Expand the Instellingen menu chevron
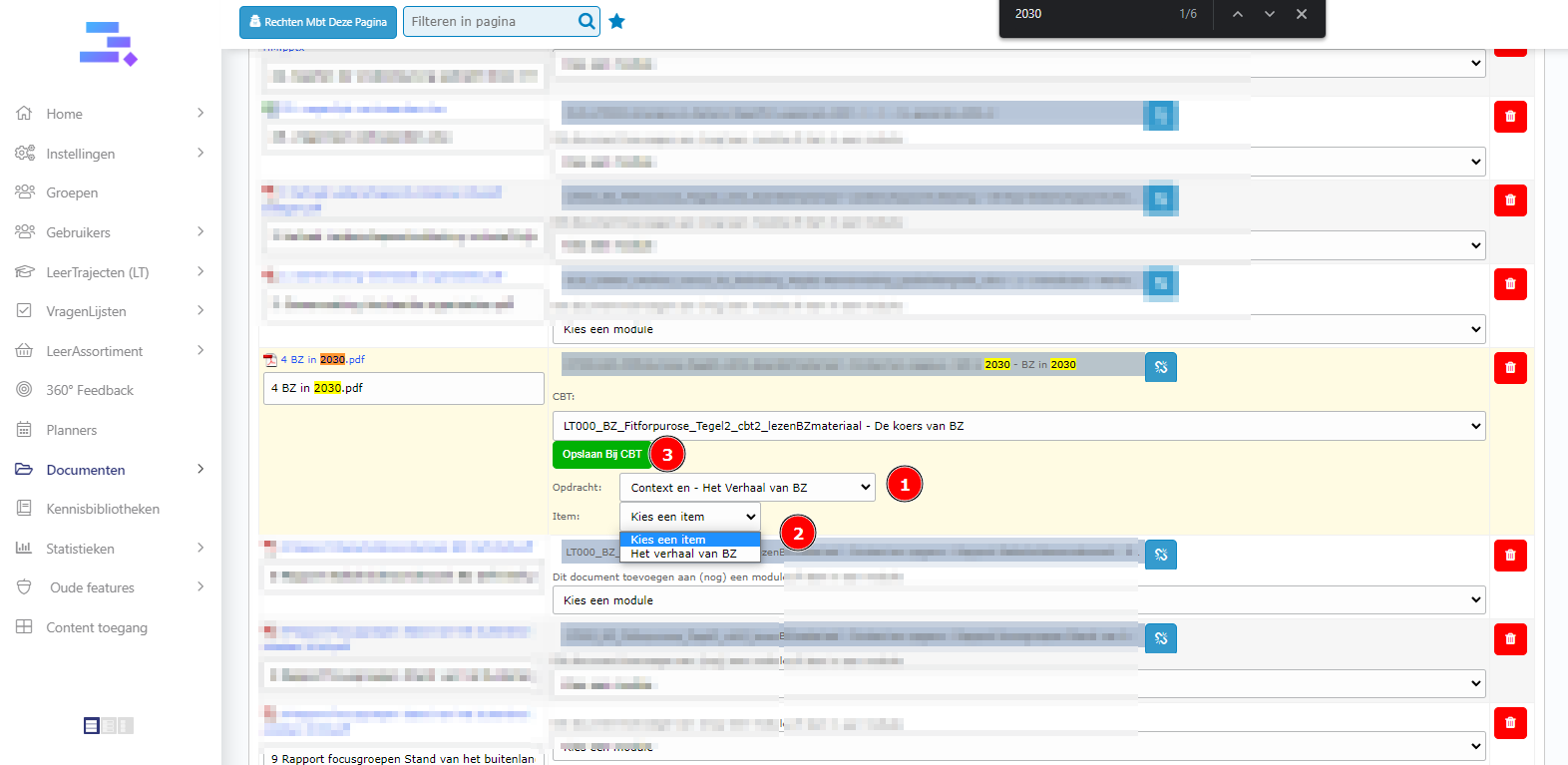 (200, 153)
